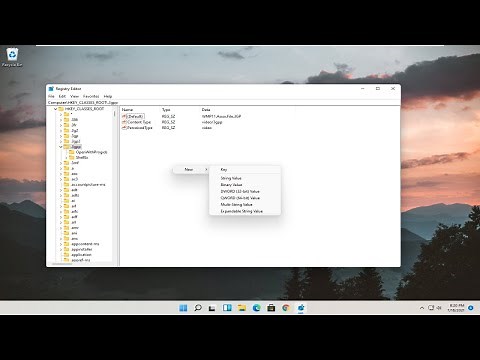The width and height of the screenshot is (480, 360).
Task: Select the (Default) value icon
Action: [124, 116]
